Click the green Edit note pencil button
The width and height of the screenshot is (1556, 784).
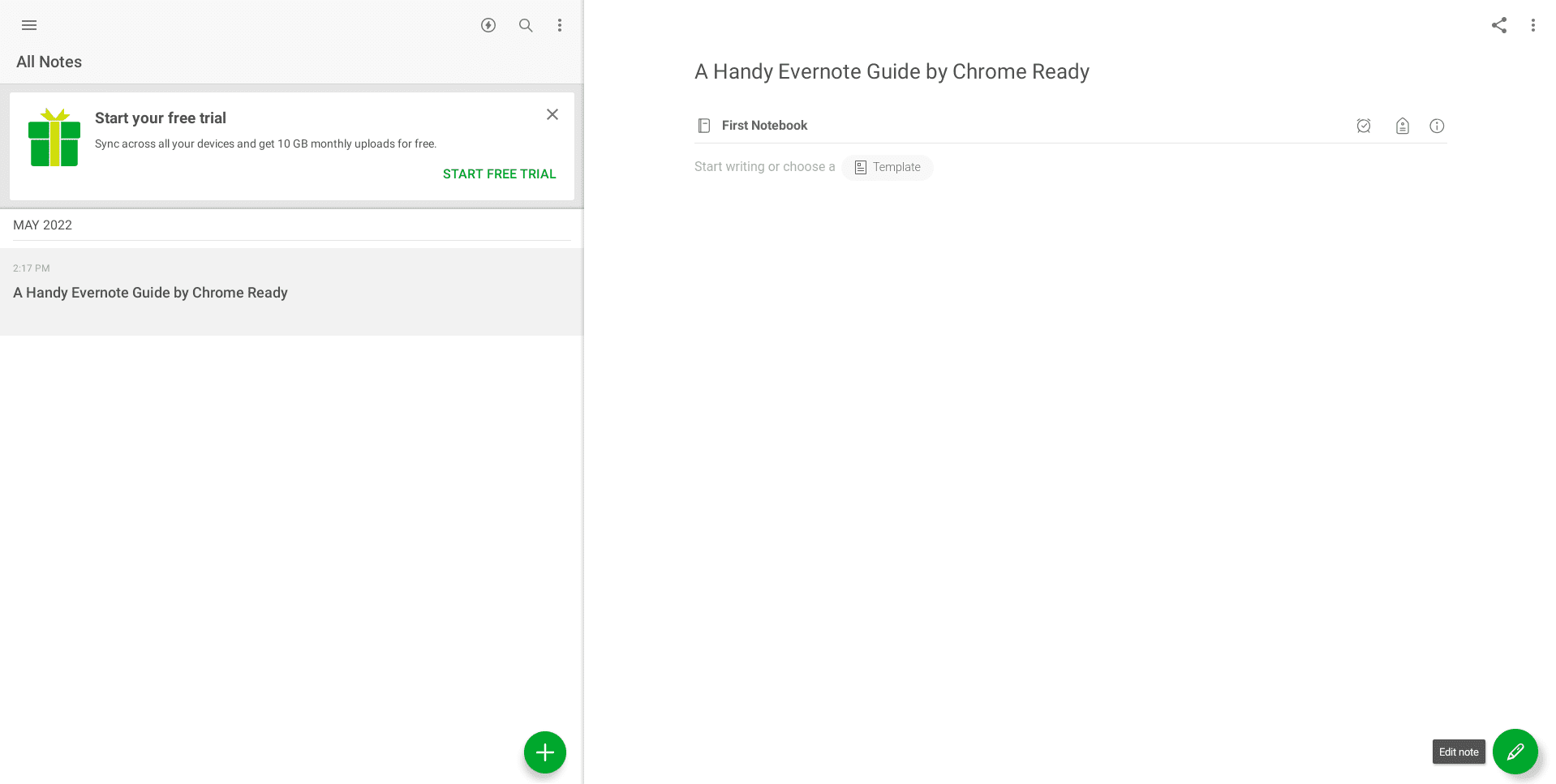(x=1515, y=752)
